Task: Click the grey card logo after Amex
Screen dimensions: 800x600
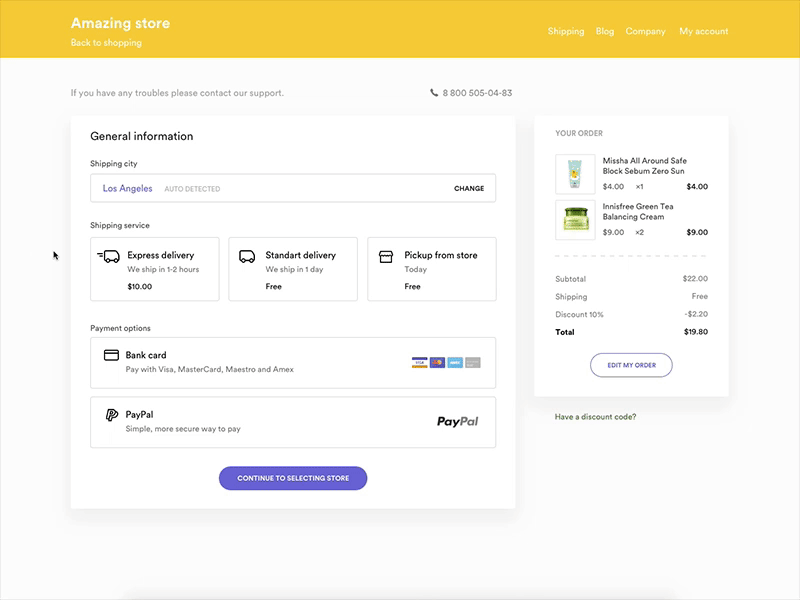Action: tap(473, 363)
